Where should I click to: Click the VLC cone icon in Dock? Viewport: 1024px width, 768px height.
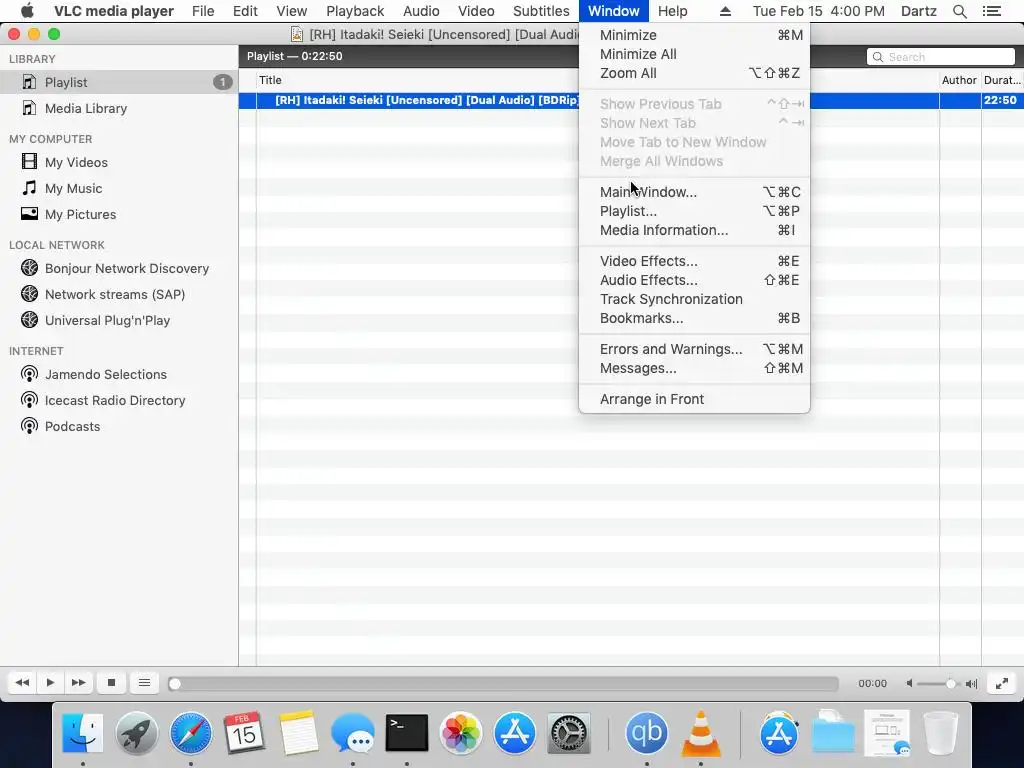701,733
